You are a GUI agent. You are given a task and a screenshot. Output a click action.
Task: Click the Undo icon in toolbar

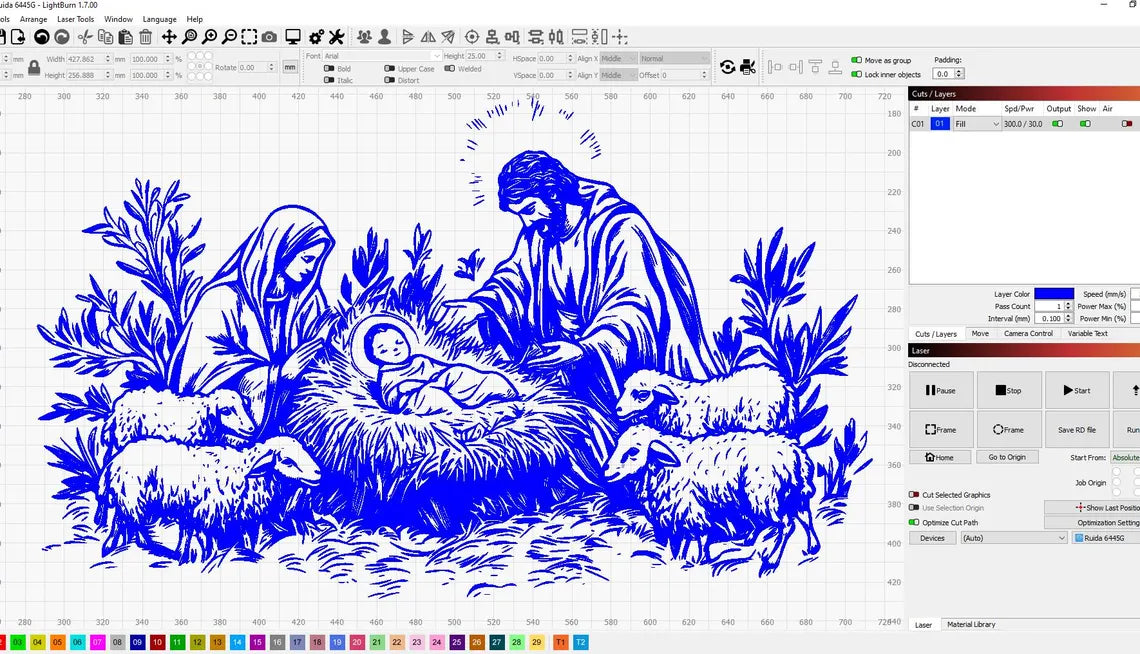pyautogui.click(x=41, y=37)
